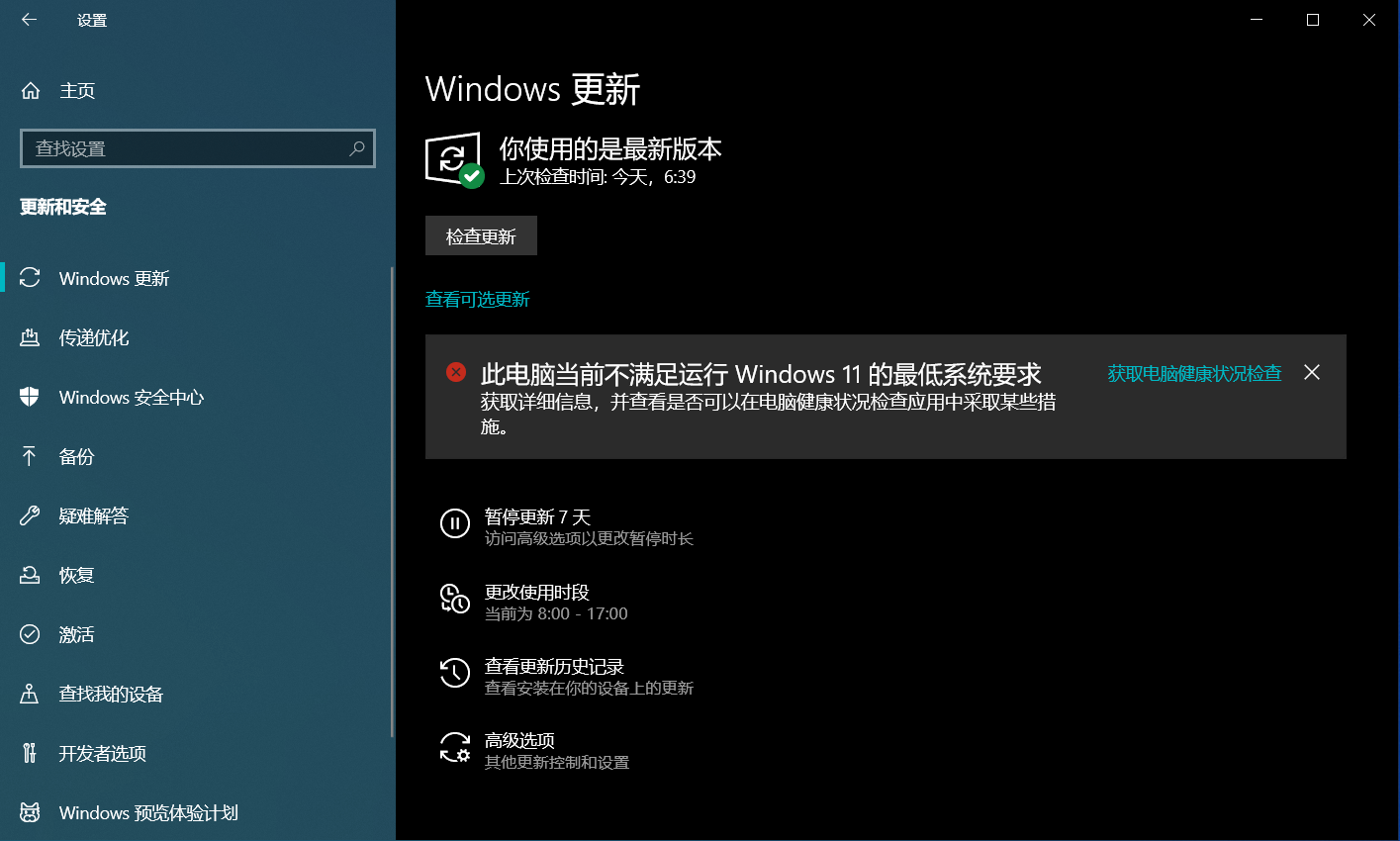Click the history icon for 查看更新历史记录
This screenshot has width=1400, height=841.
(455, 673)
